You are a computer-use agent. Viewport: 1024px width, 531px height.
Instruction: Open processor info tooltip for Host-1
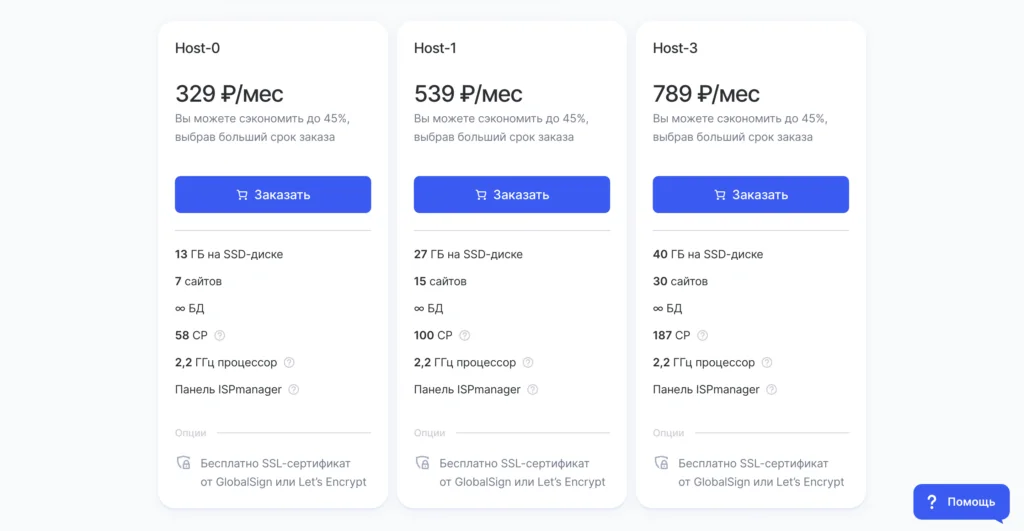point(528,362)
